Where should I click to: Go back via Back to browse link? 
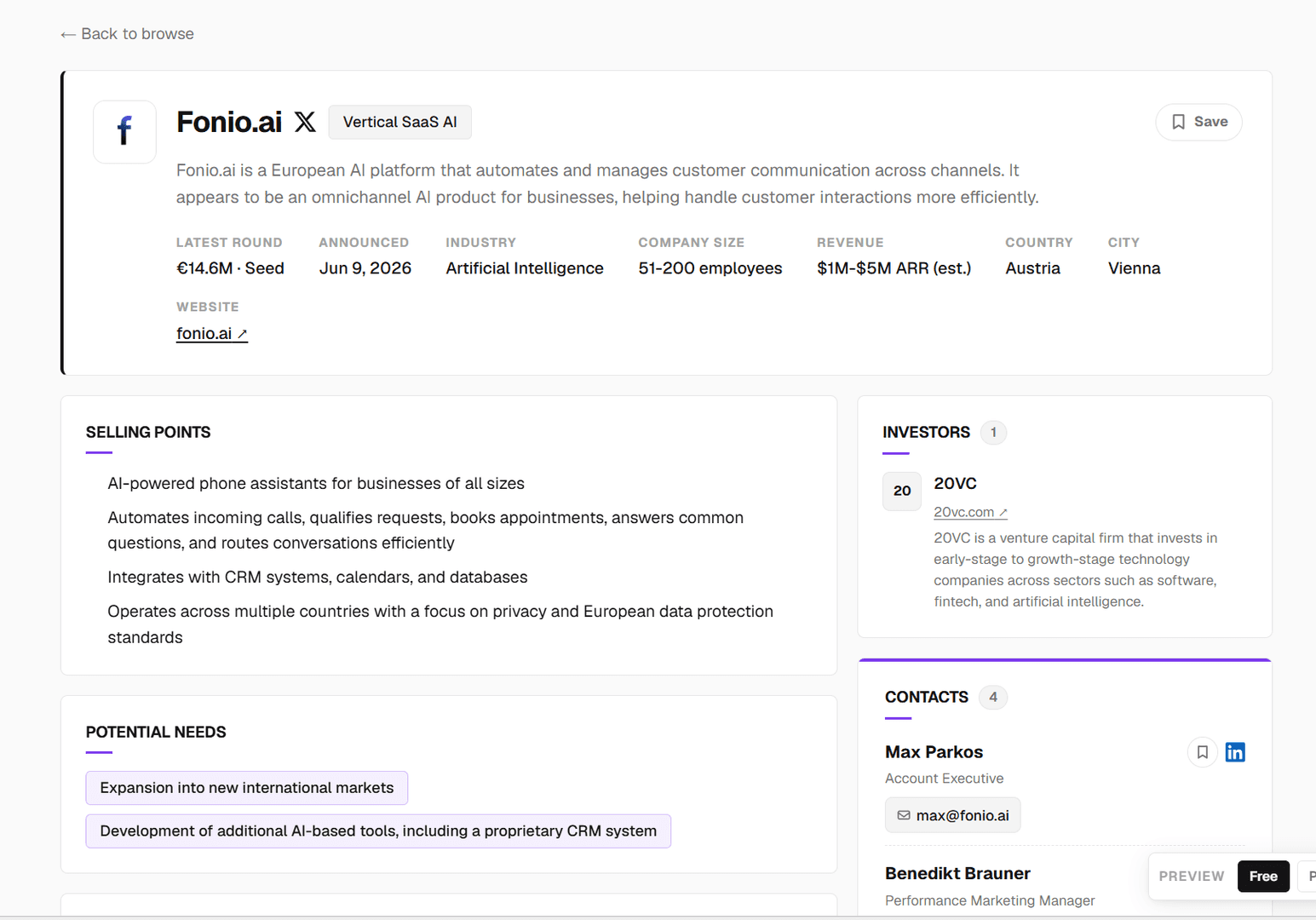pyautogui.click(x=127, y=34)
